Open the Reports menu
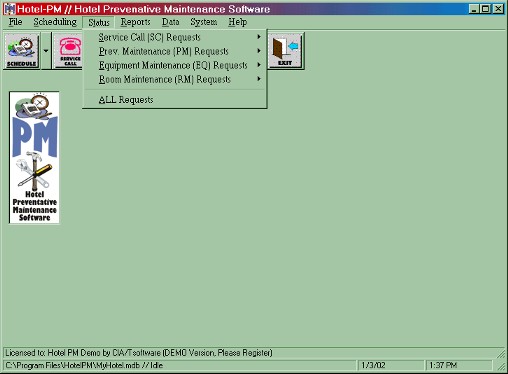Screen dimensions: 508x374 point(135,22)
